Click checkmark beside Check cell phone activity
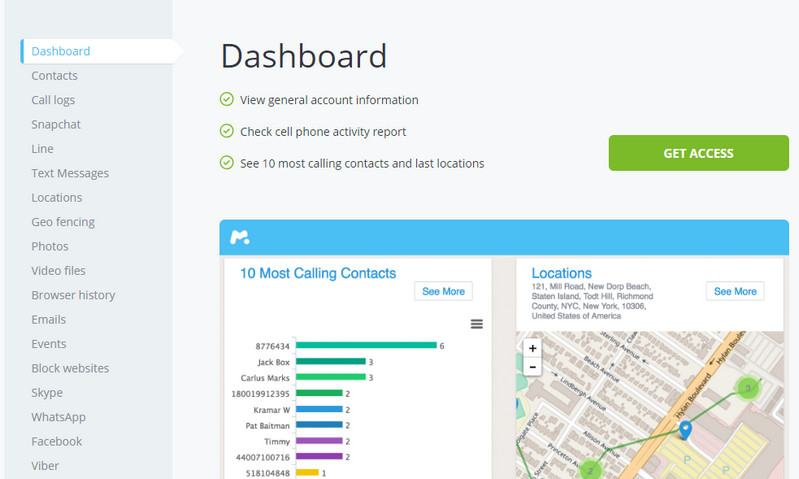 point(226,131)
